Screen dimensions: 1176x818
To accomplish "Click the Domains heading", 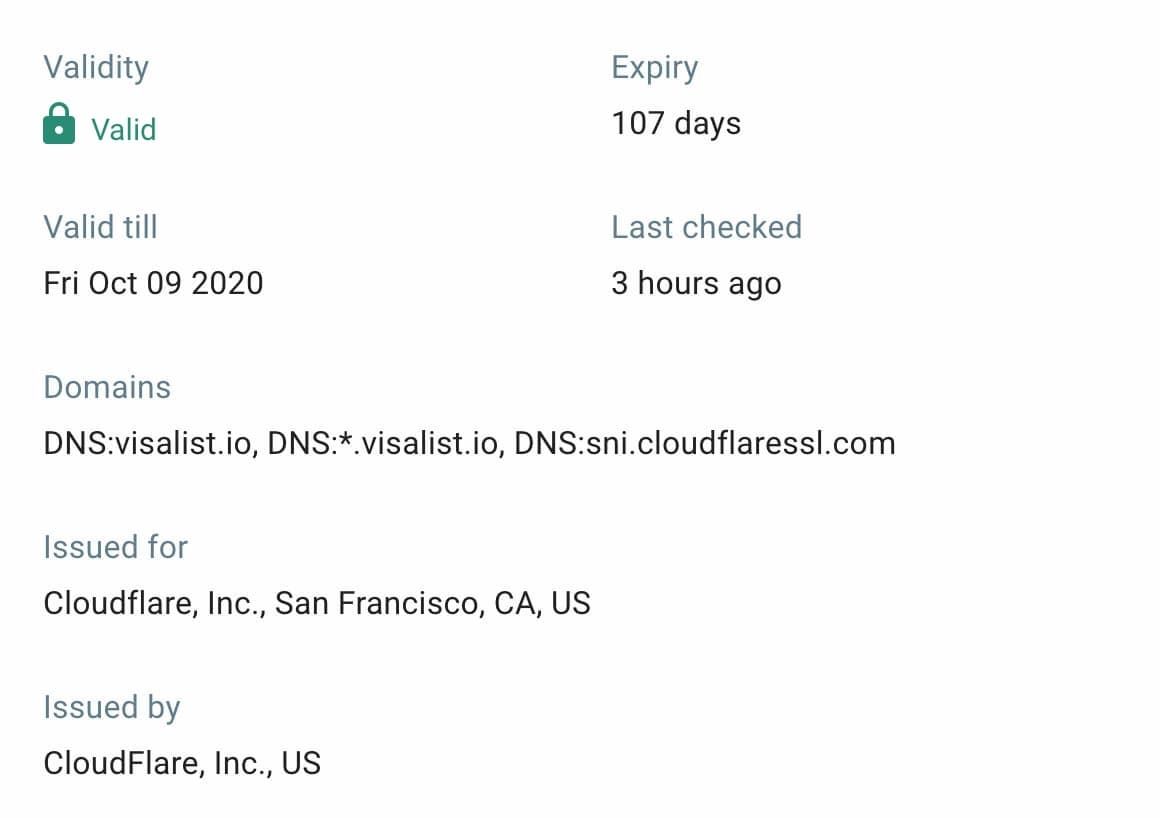I will click(x=107, y=387).
